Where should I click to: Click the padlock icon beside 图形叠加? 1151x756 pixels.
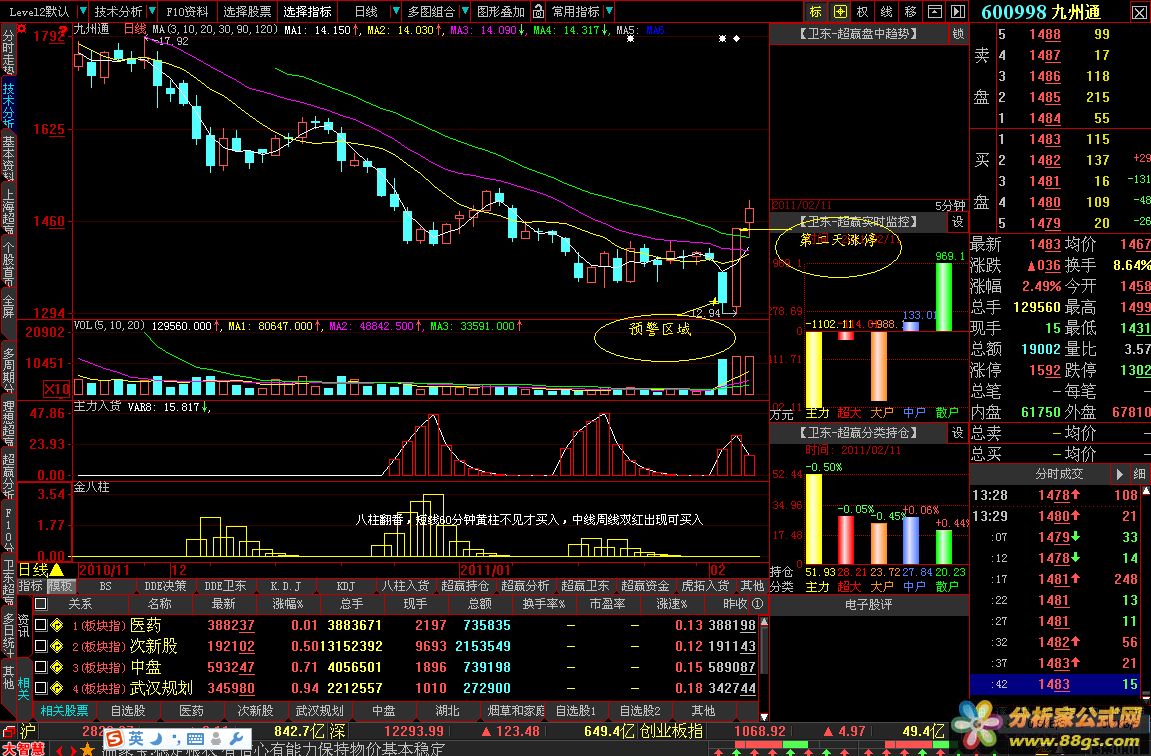(x=539, y=11)
